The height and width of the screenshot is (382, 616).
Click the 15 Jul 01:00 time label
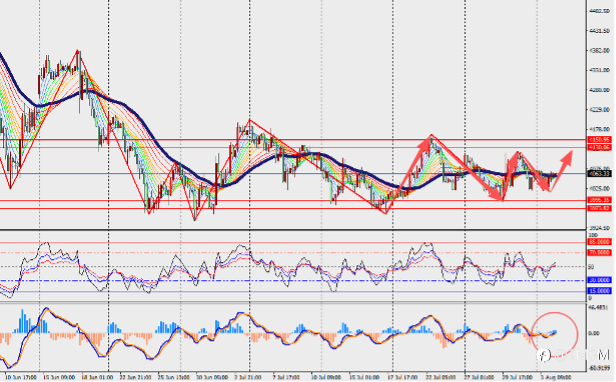tap(365, 378)
